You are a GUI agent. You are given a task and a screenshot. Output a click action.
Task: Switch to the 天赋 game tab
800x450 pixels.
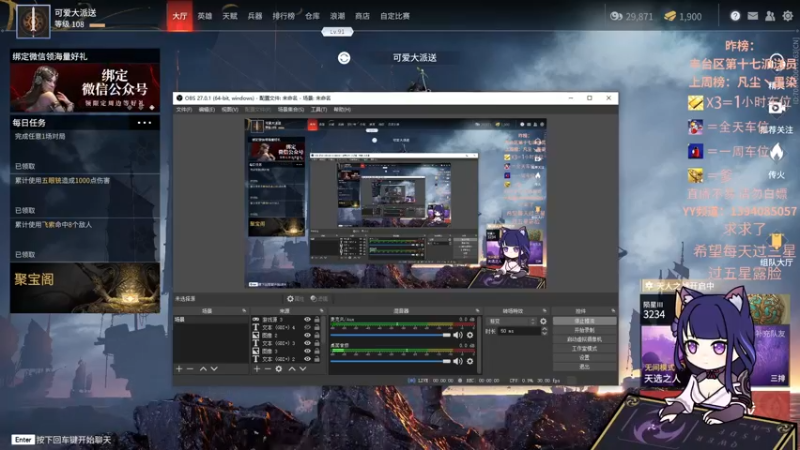point(230,16)
